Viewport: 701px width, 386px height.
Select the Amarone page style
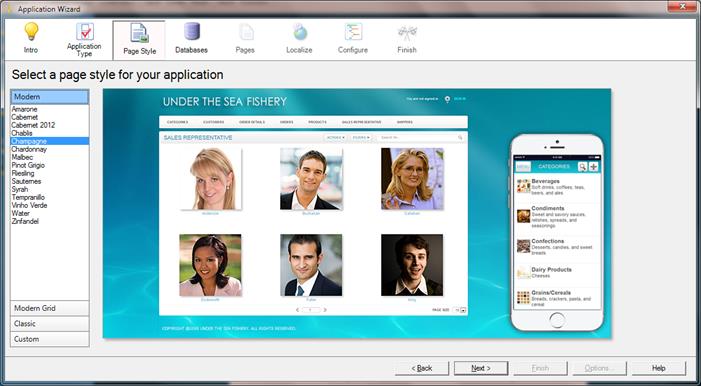coord(25,109)
